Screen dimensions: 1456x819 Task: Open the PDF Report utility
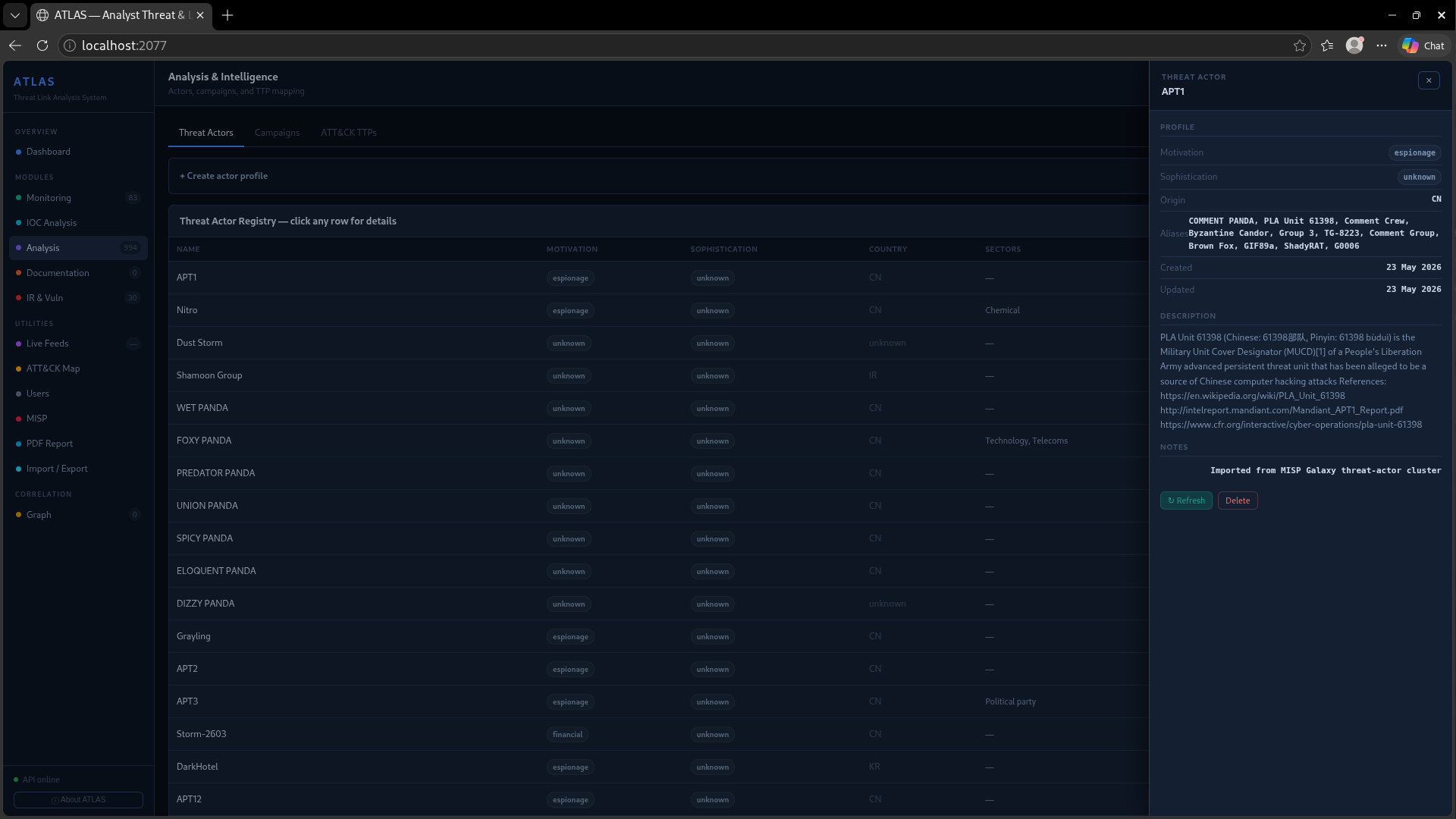(x=78, y=444)
